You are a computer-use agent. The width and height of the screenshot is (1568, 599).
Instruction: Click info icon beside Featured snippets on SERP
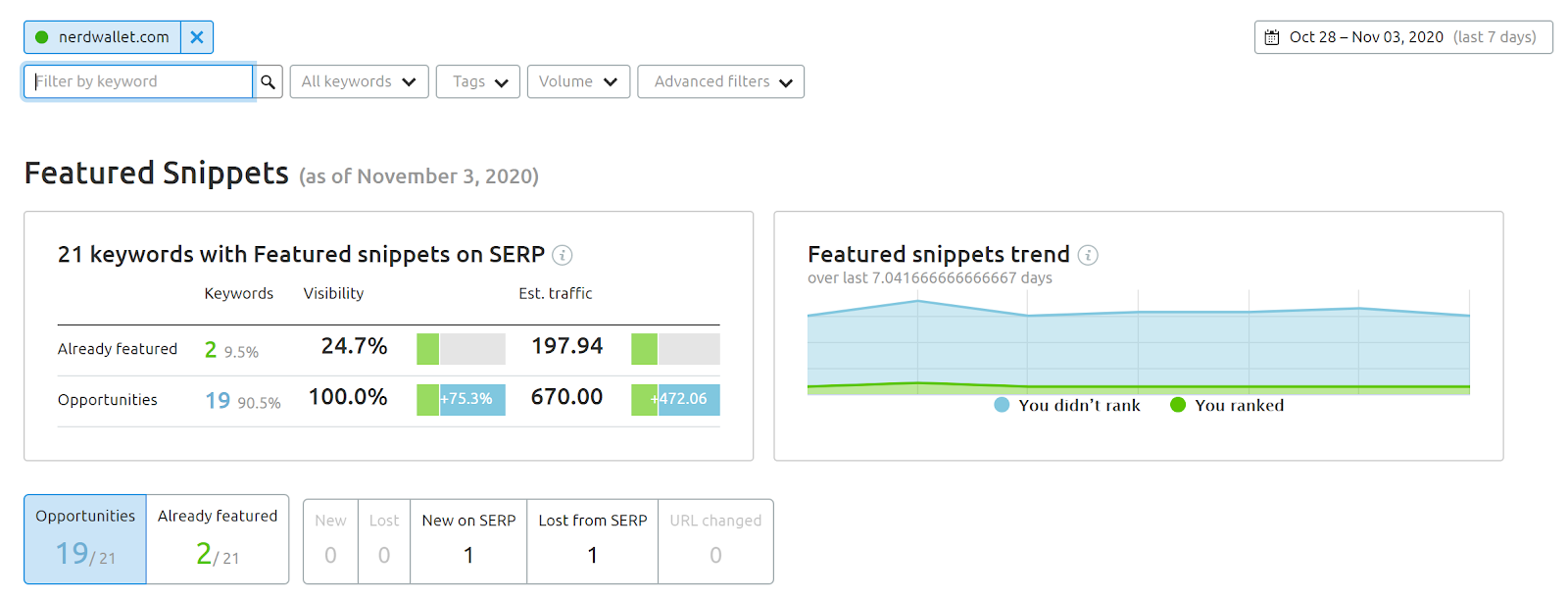click(x=563, y=255)
